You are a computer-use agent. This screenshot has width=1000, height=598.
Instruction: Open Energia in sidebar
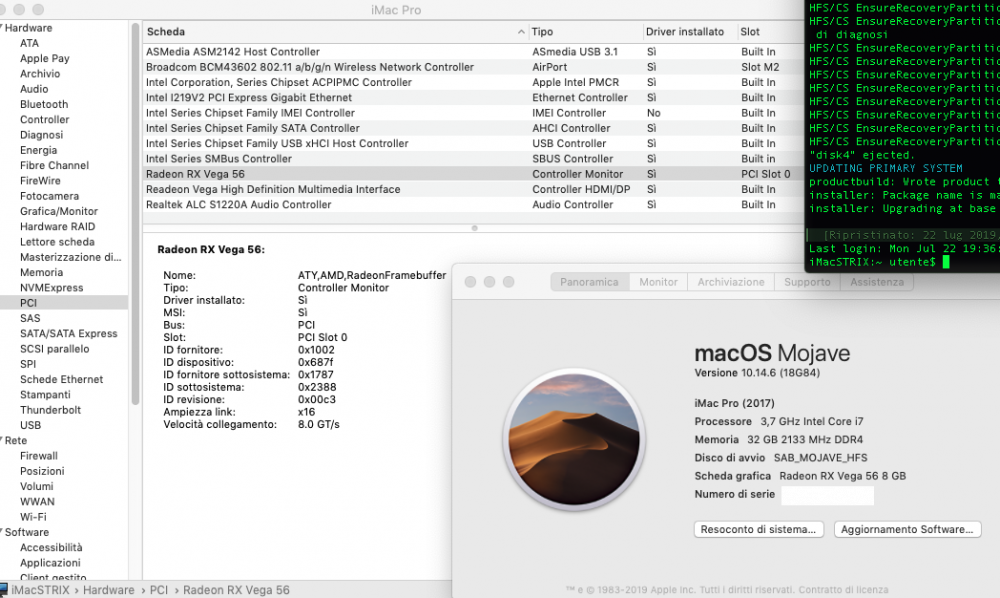coord(38,150)
